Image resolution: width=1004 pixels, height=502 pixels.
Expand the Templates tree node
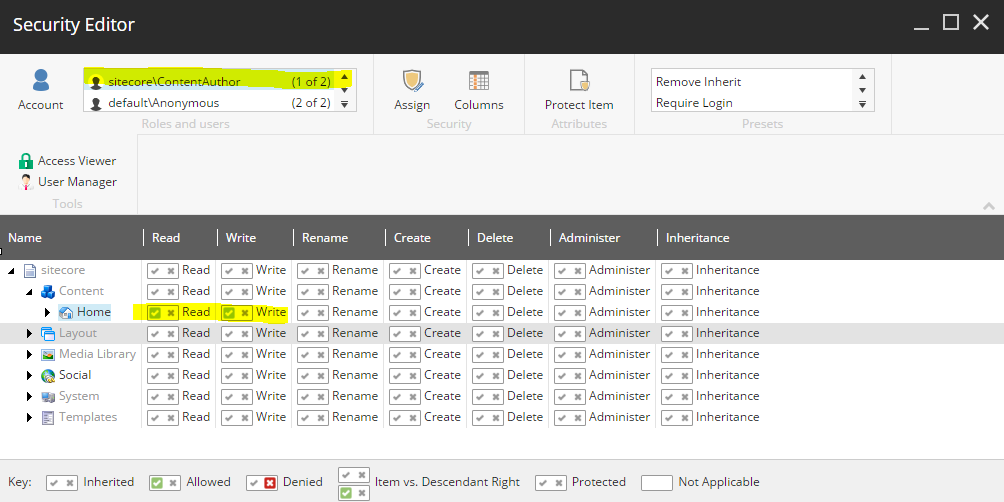pyautogui.click(x=29, y=417)
